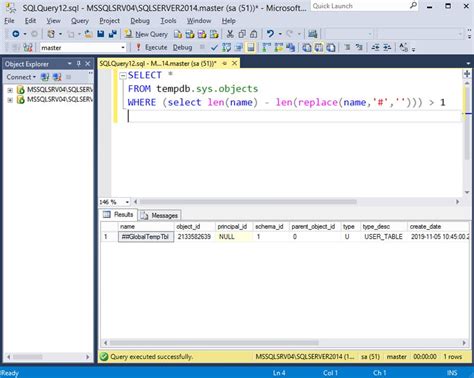Click Display Estimated Execution Plan icon
Screen dimensions: 474x378
coord(226,48)
